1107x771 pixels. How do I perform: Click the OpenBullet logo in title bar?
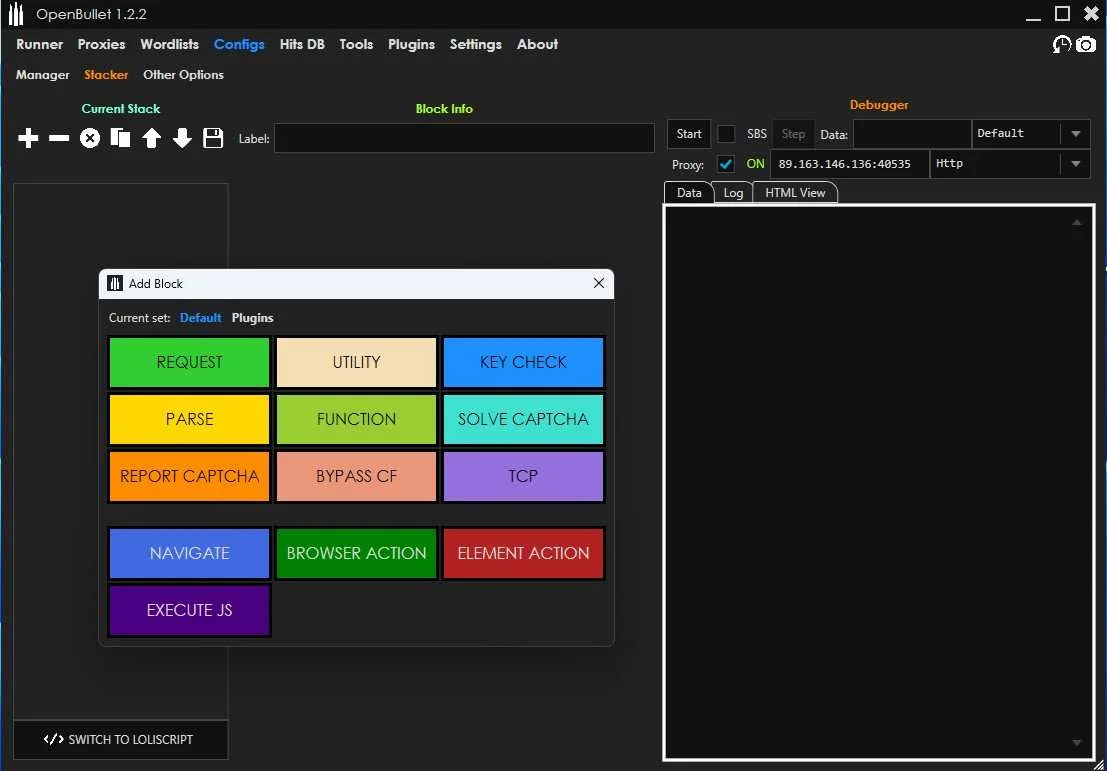[16, 14]
